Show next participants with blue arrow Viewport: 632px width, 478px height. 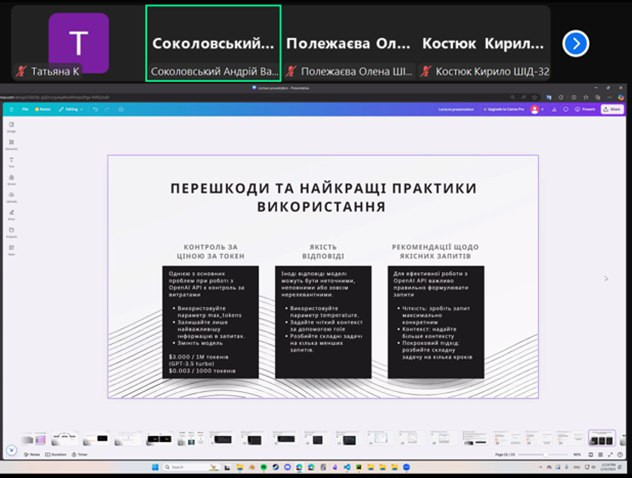tap(576, 44)
